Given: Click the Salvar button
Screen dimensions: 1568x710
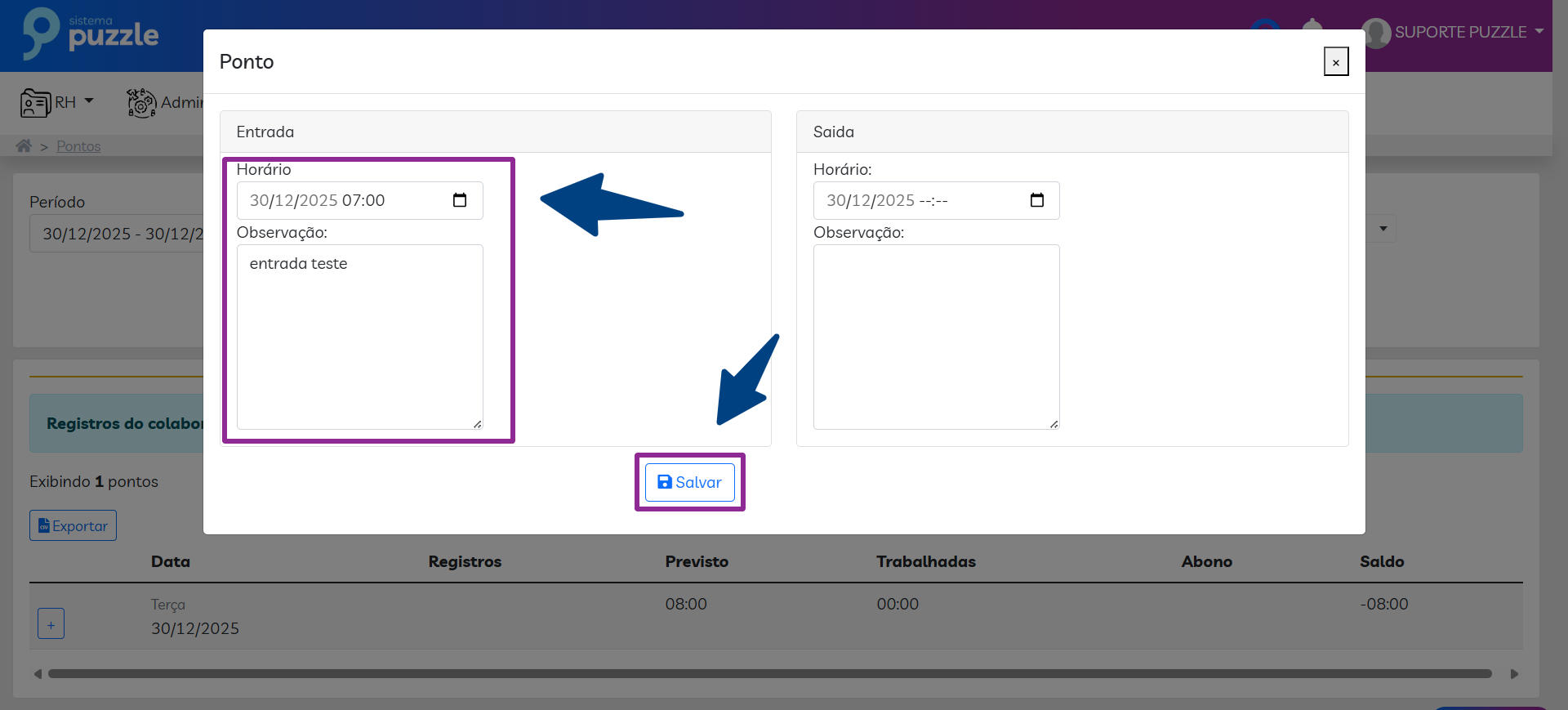Looking at the screenshot, I should (689, 482).
